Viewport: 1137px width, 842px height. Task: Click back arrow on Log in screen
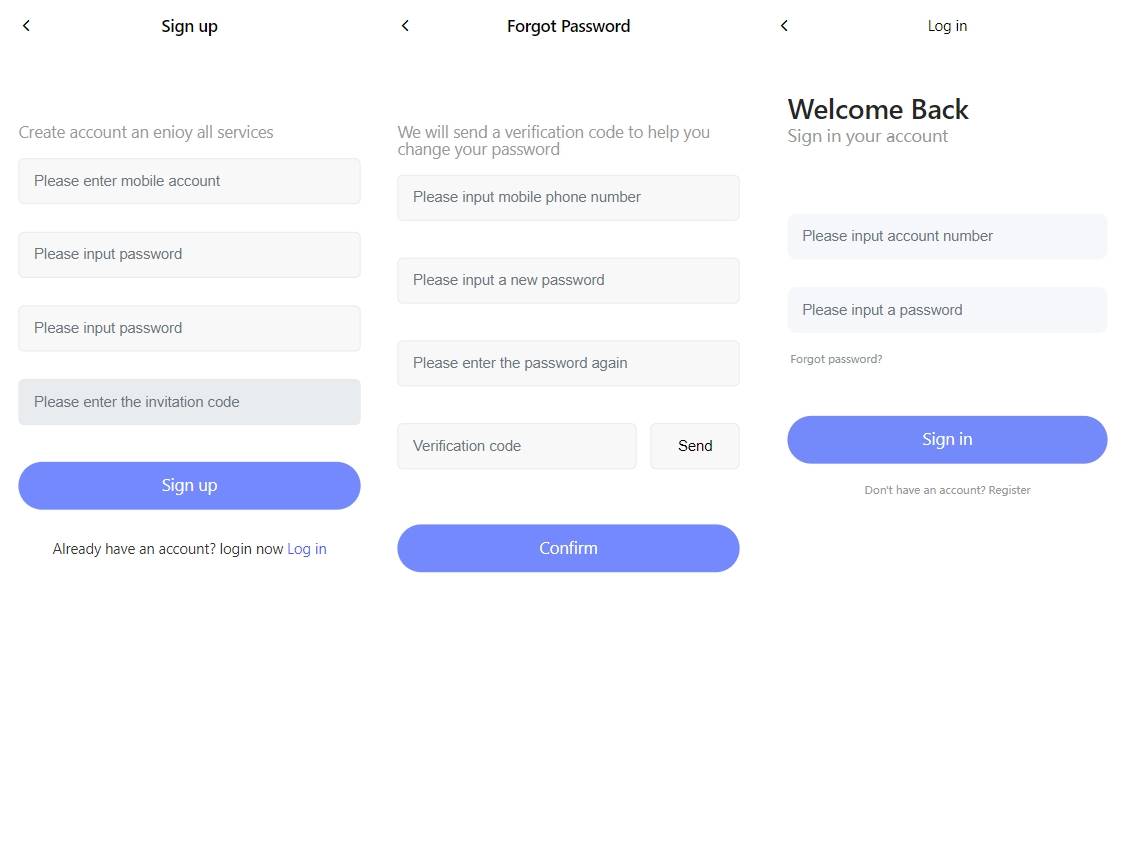(x=784, y=26)
